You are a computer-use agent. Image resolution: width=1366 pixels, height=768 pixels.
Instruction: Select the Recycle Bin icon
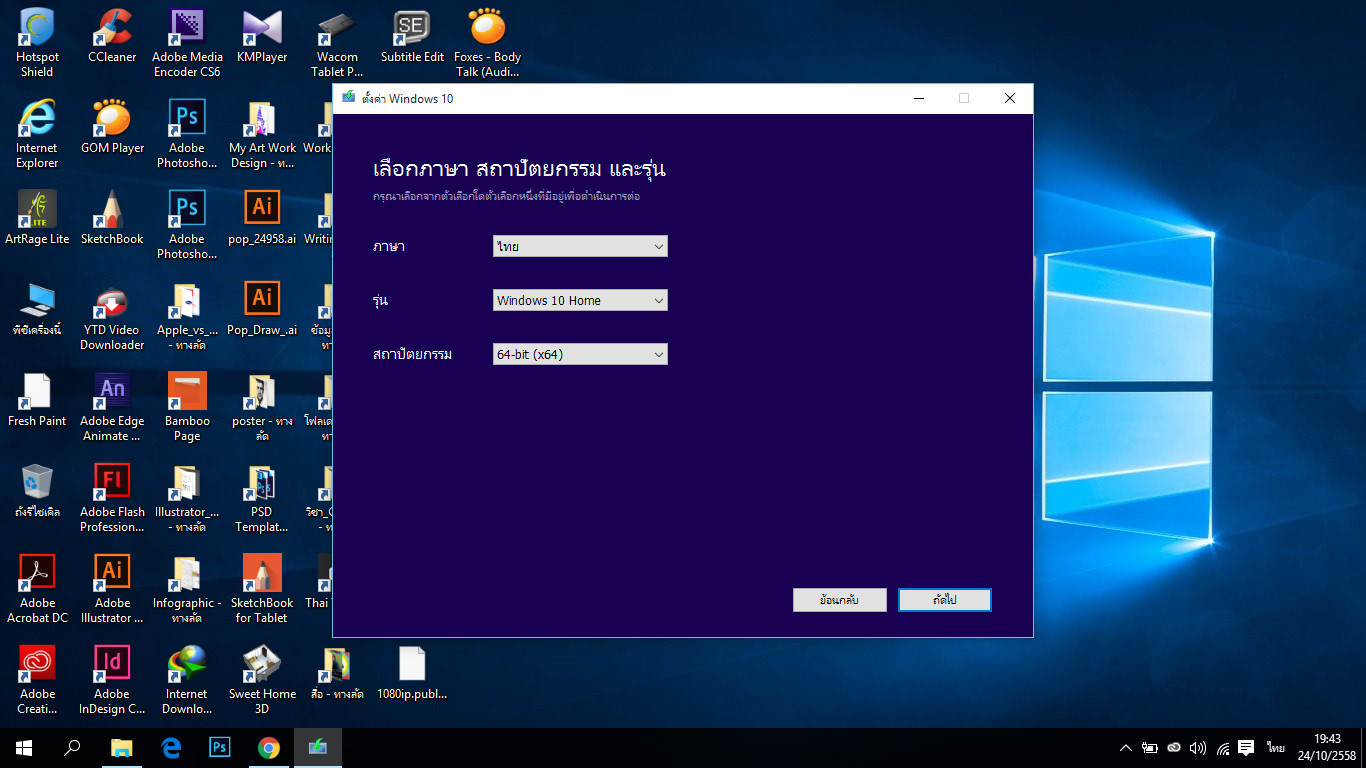[x=37, y=491]
